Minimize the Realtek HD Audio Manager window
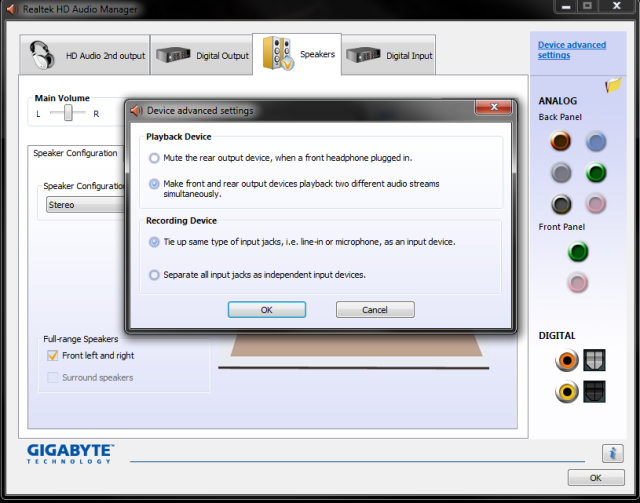The image size is (640, 503). point(566,6)
